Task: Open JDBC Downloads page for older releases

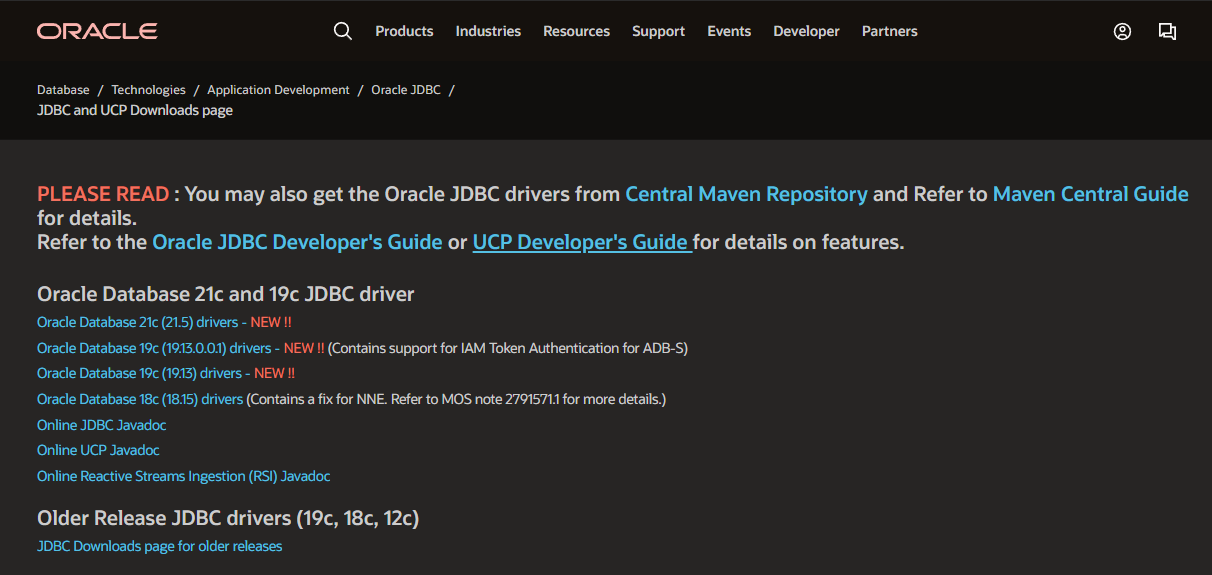Action: pyautogui.click(x=160, y=546)
